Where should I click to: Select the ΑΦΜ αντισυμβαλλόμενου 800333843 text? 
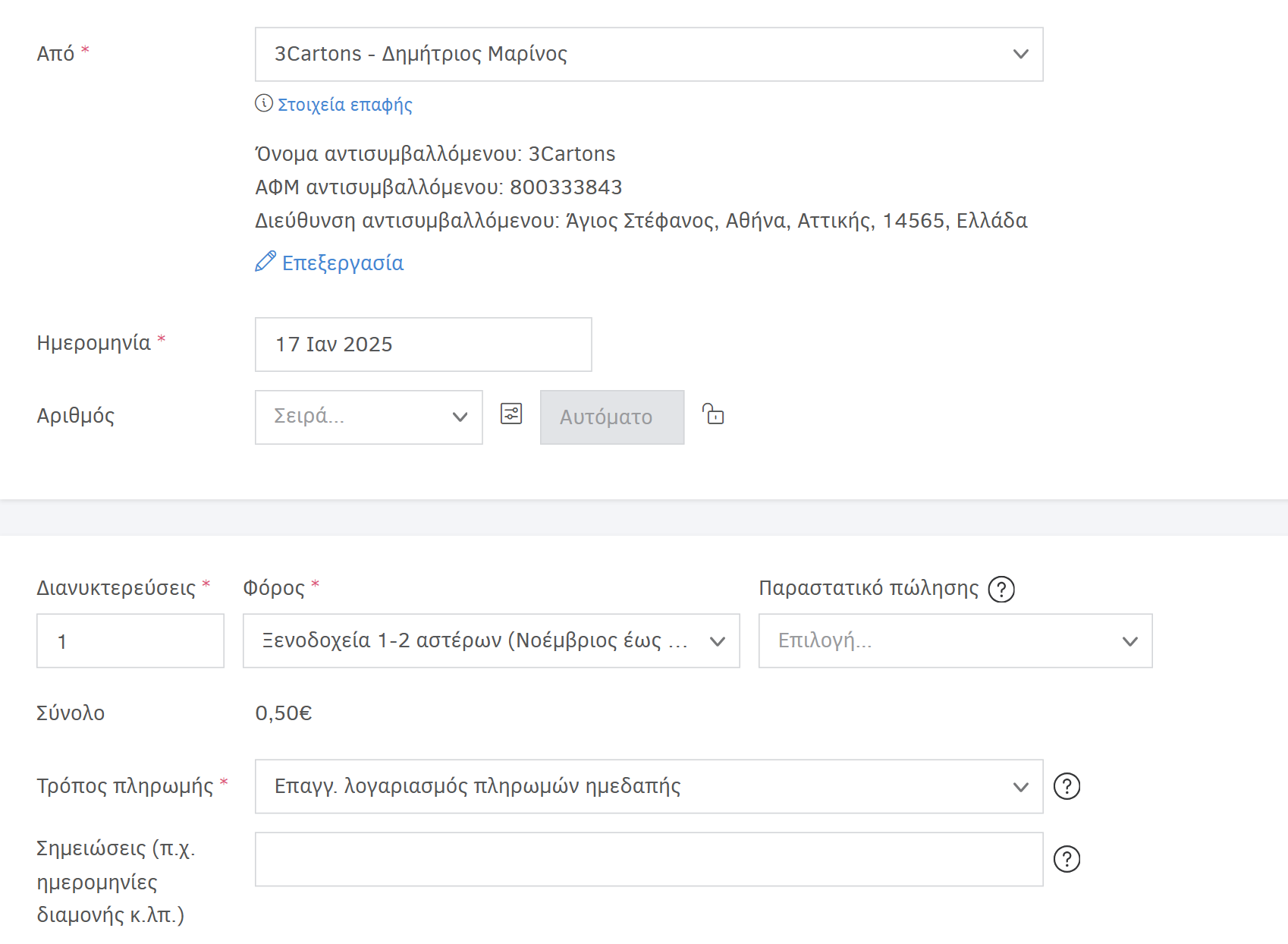[438, 187]
